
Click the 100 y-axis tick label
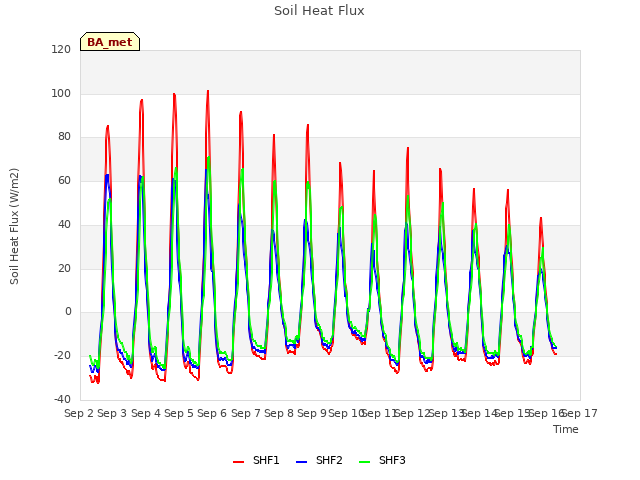tap(61, 93)
